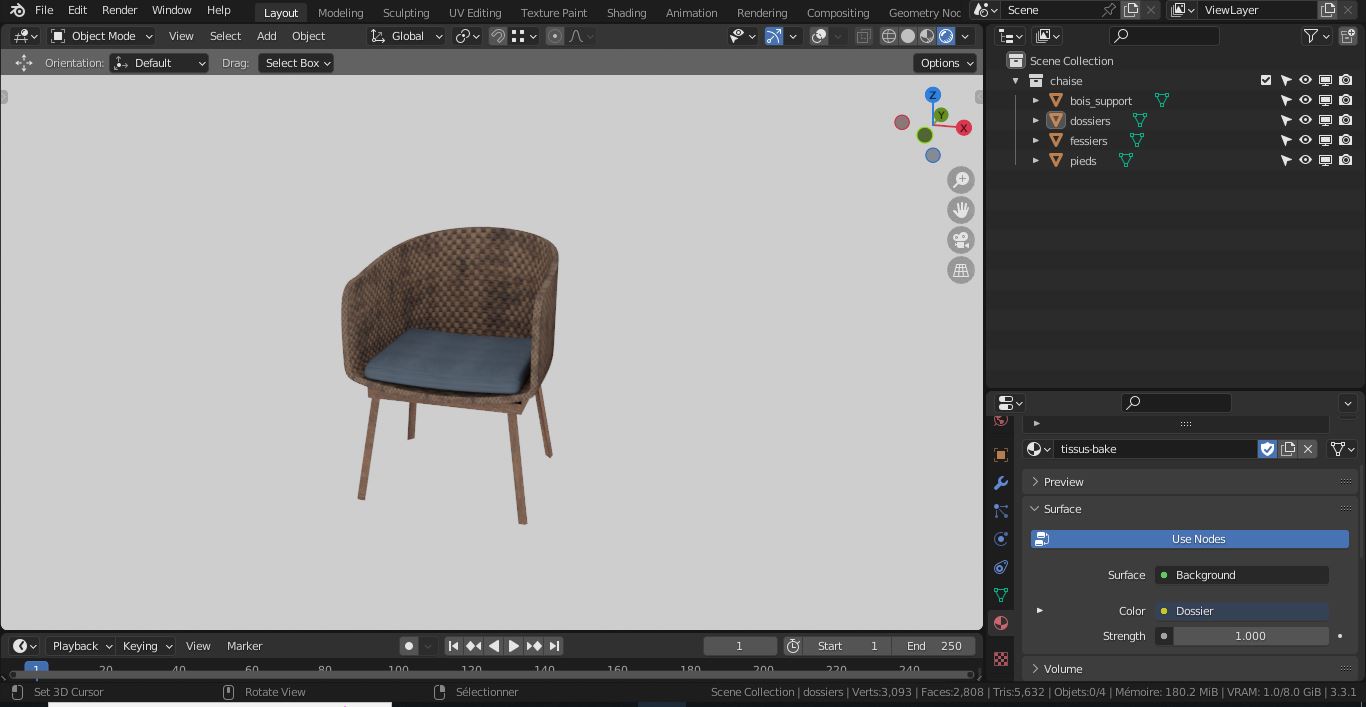1366x707 pixels.
Task: Open the Object Mode dropdown
Action: 100,35
